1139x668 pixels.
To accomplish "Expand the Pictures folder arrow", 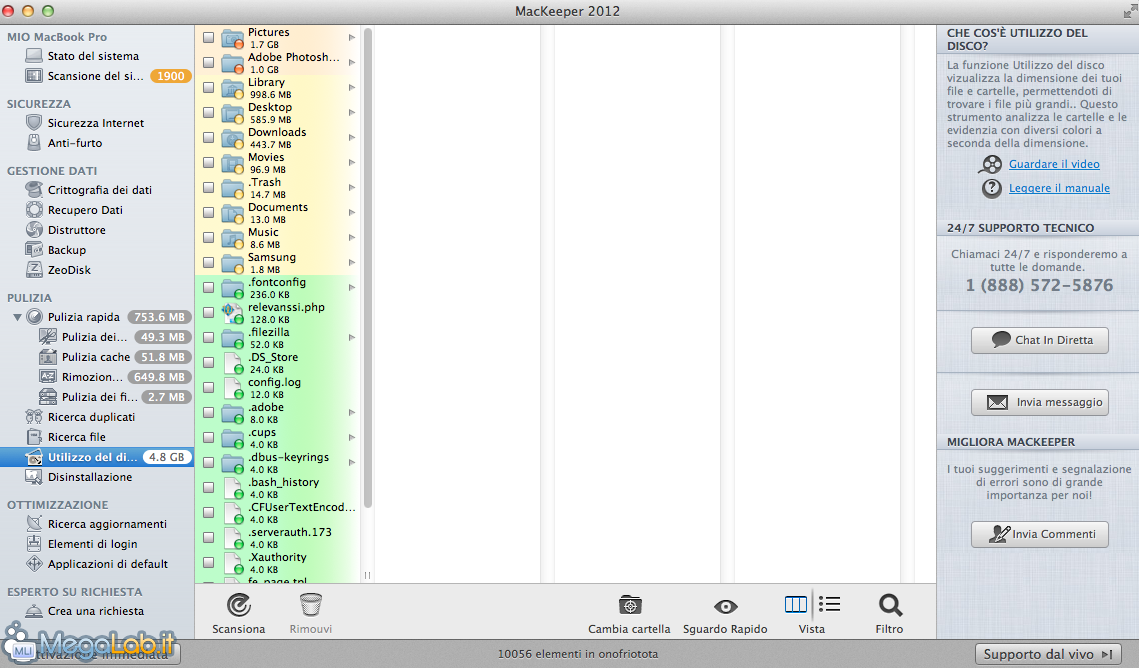I will coord(352,38).
